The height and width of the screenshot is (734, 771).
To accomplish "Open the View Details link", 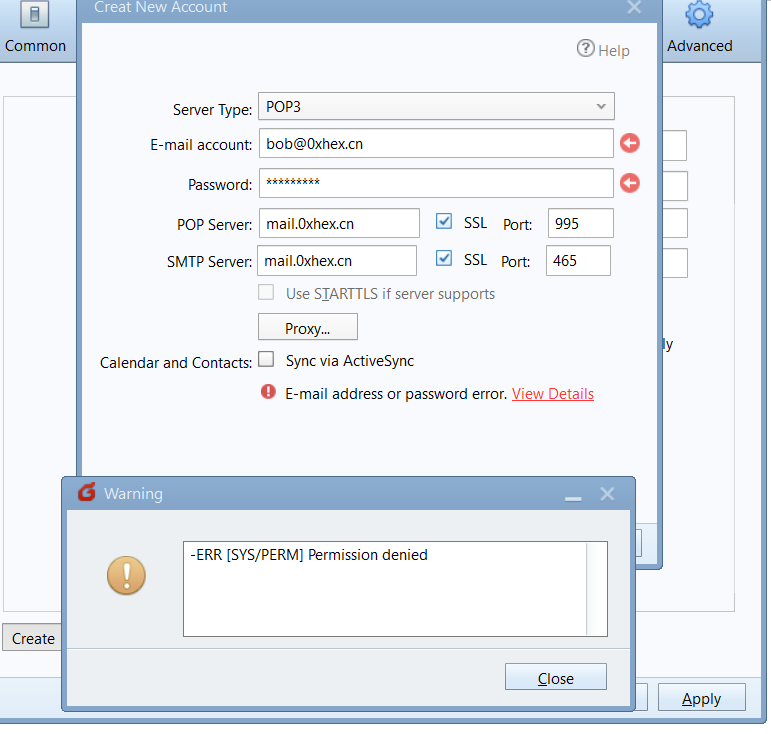I will coord(552,394).
